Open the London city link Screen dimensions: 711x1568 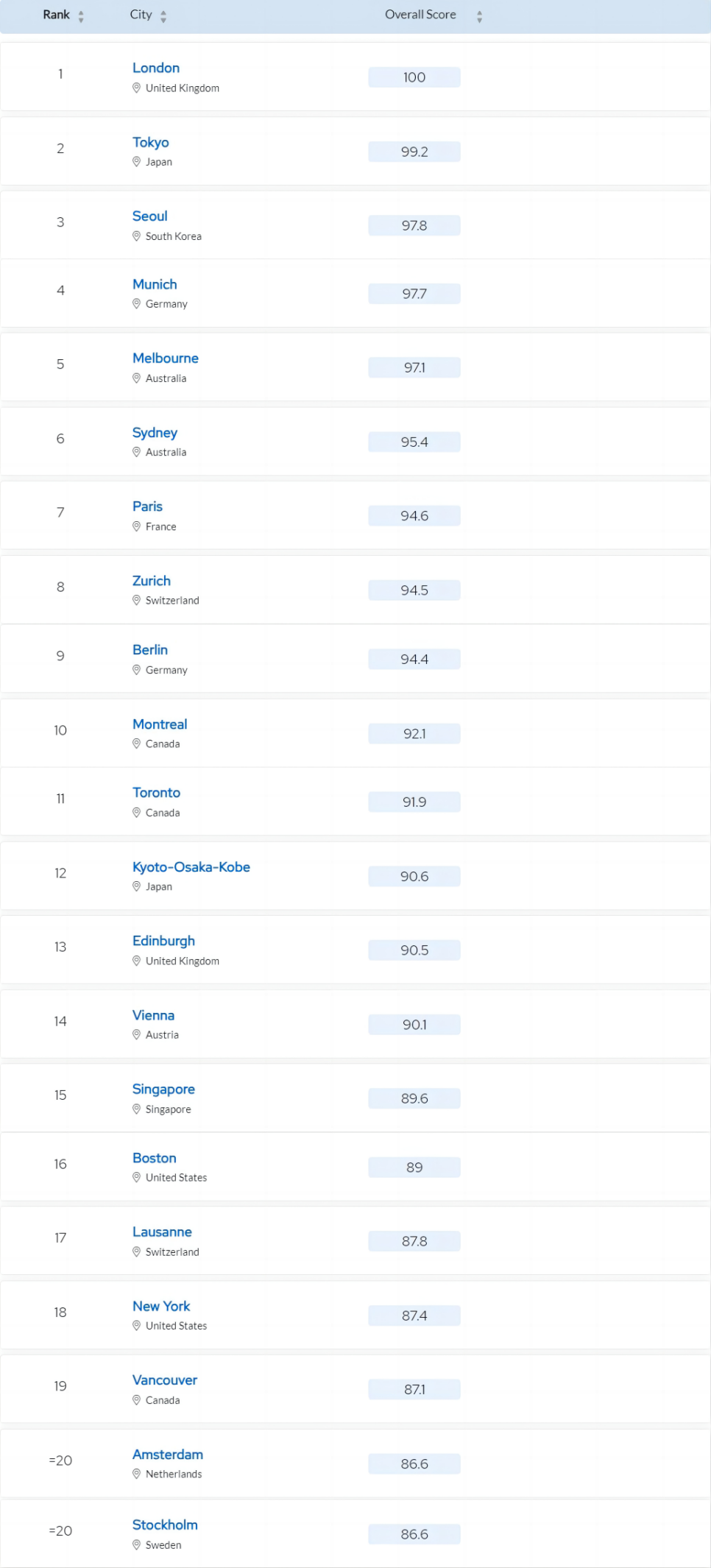coord(156,68)
